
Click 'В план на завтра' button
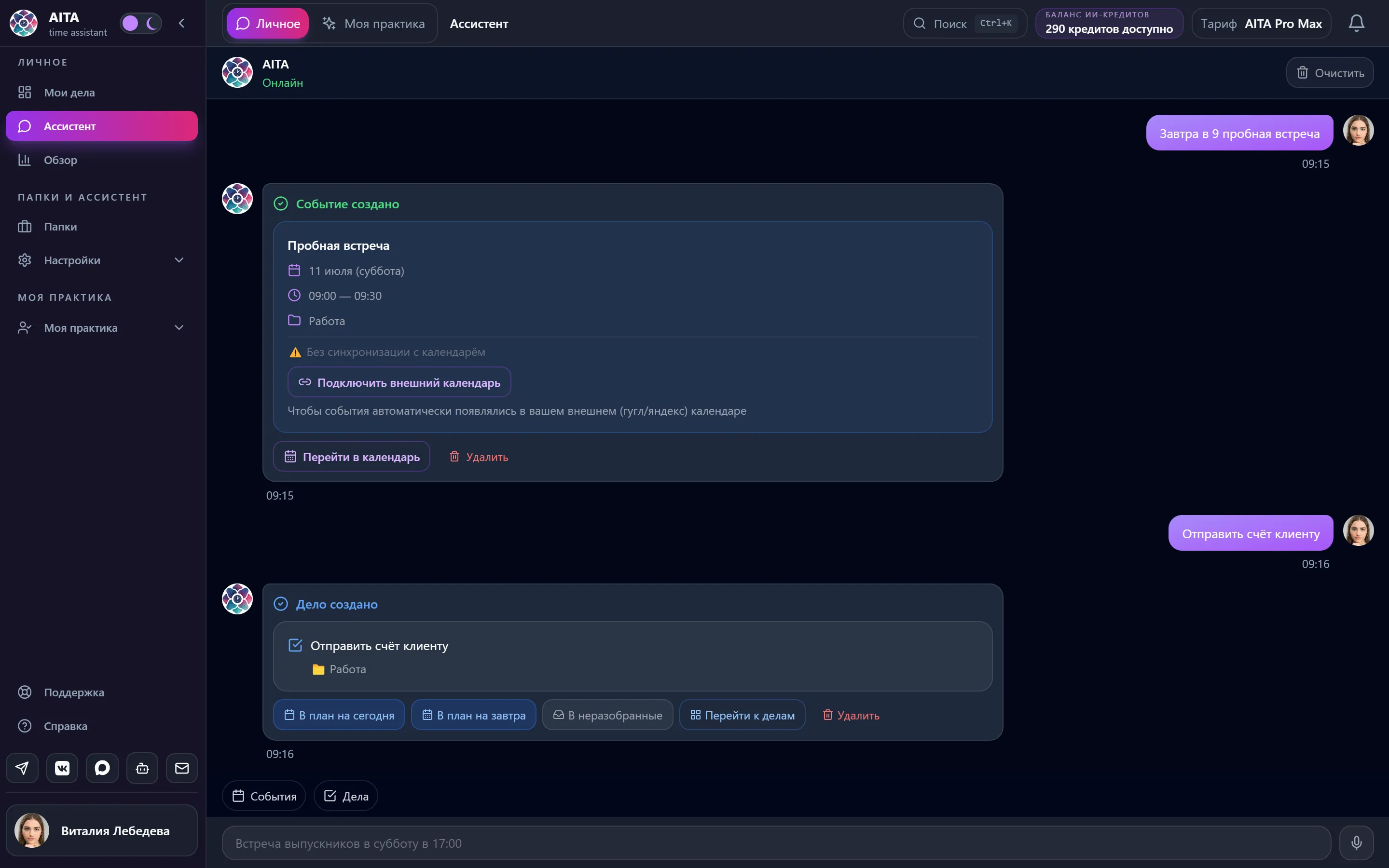click(x=474, y=715)
